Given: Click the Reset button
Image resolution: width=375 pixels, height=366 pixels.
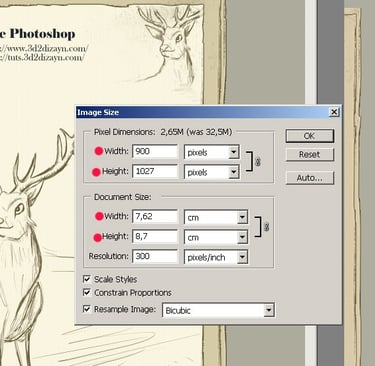Looking at the screenshot, I should [310, 155].
